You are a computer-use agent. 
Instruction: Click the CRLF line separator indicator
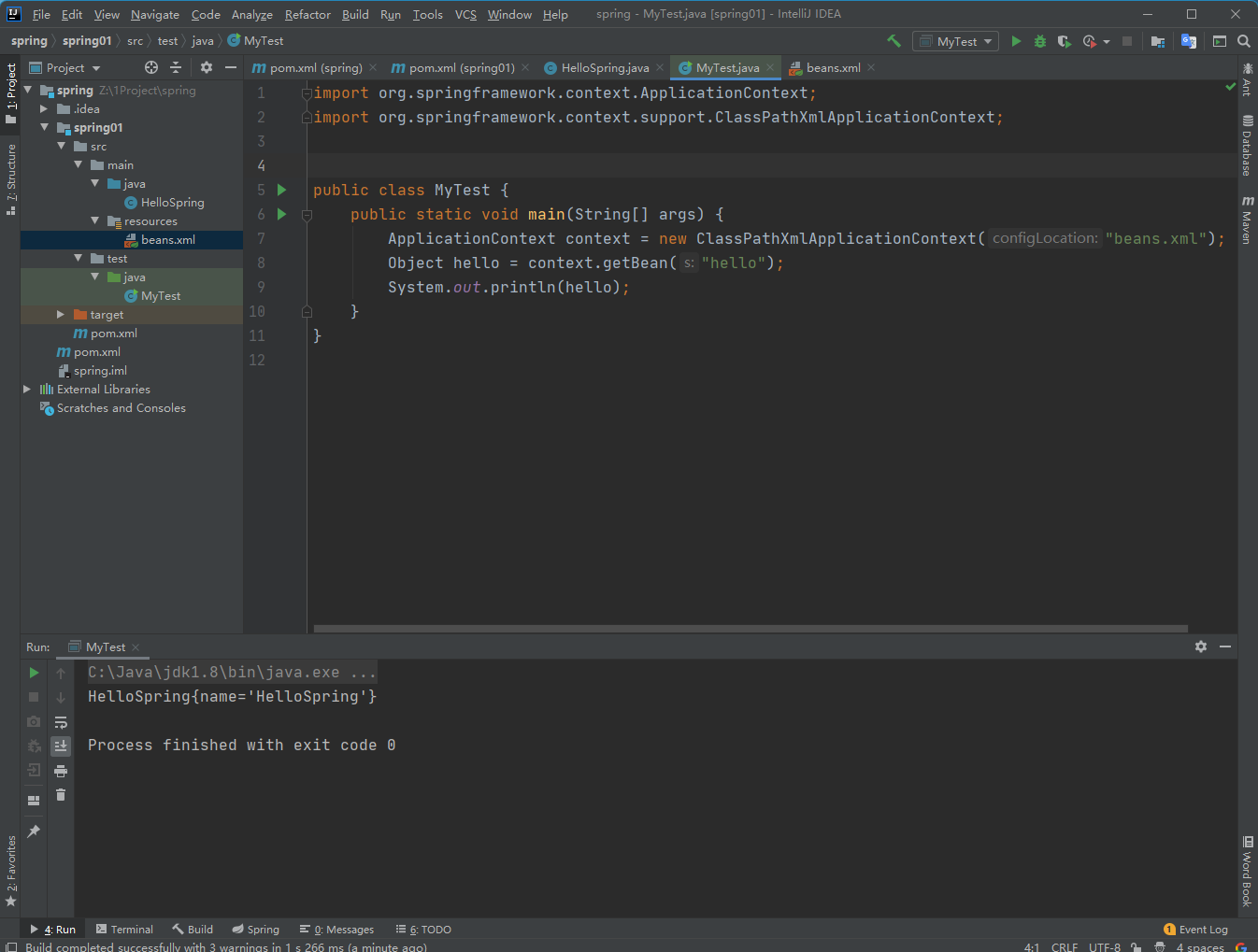pyautogui.click(x=1064, y=947)
